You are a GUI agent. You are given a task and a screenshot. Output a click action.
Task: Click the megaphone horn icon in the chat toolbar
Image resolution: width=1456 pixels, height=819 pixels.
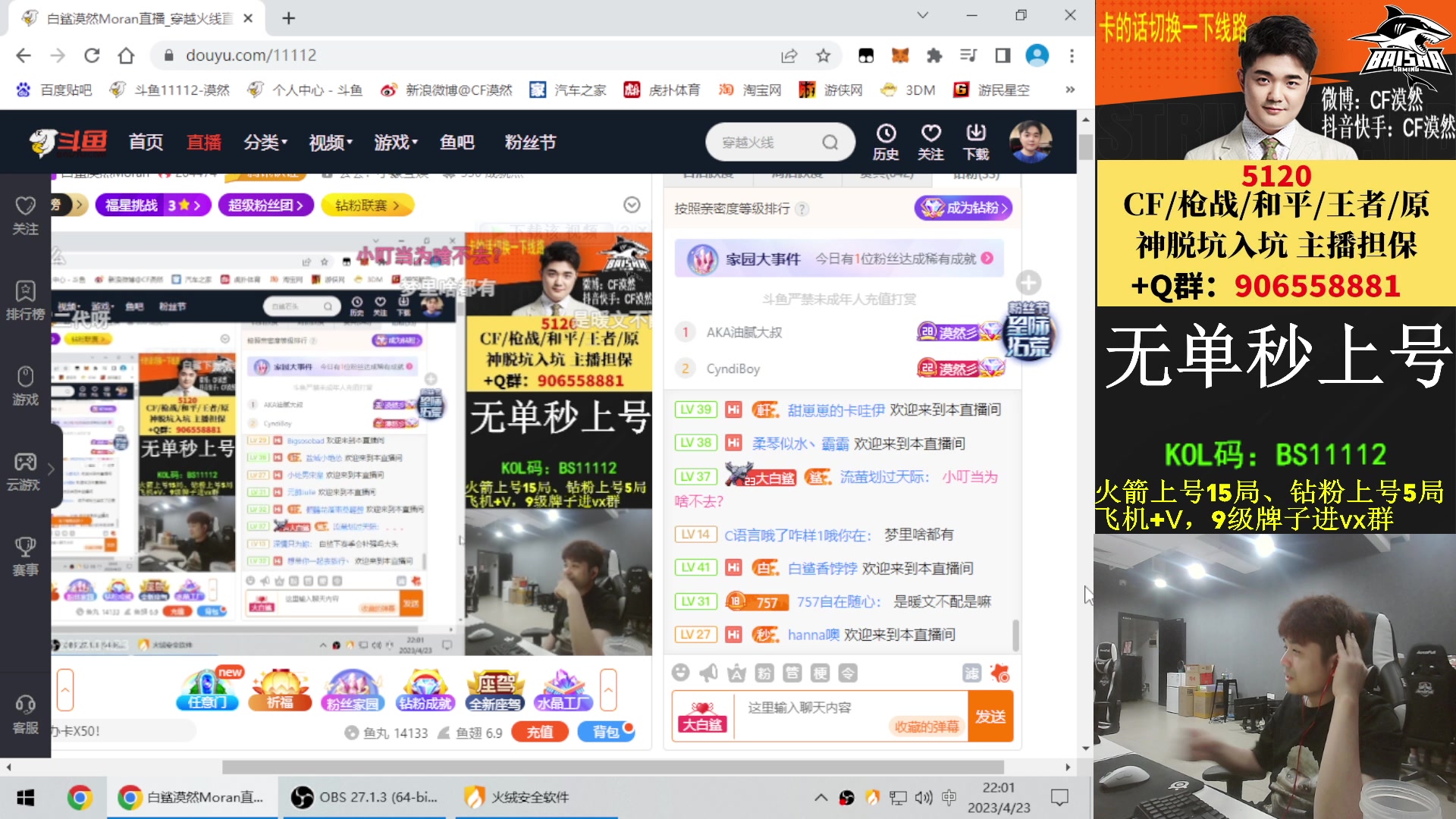tap(708, 673)
